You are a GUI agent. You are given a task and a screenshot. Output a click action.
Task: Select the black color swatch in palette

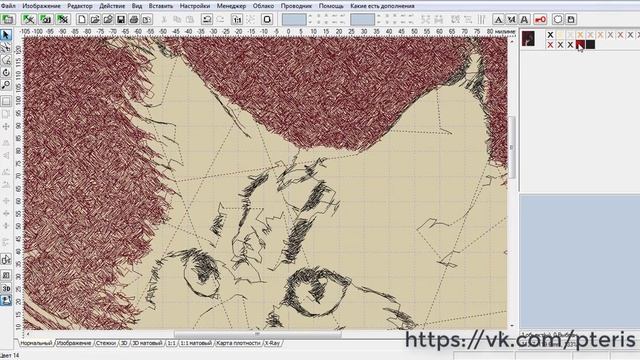590,44
